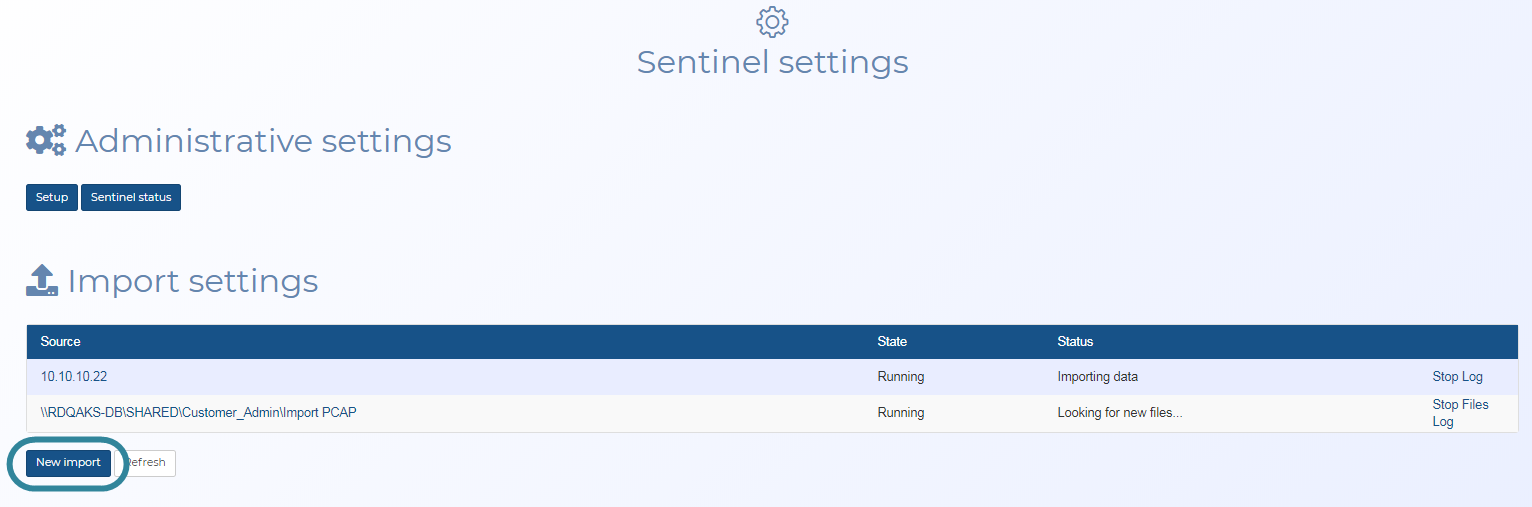Open the Log for 10.10.10.22 import

coord(1472,377)
